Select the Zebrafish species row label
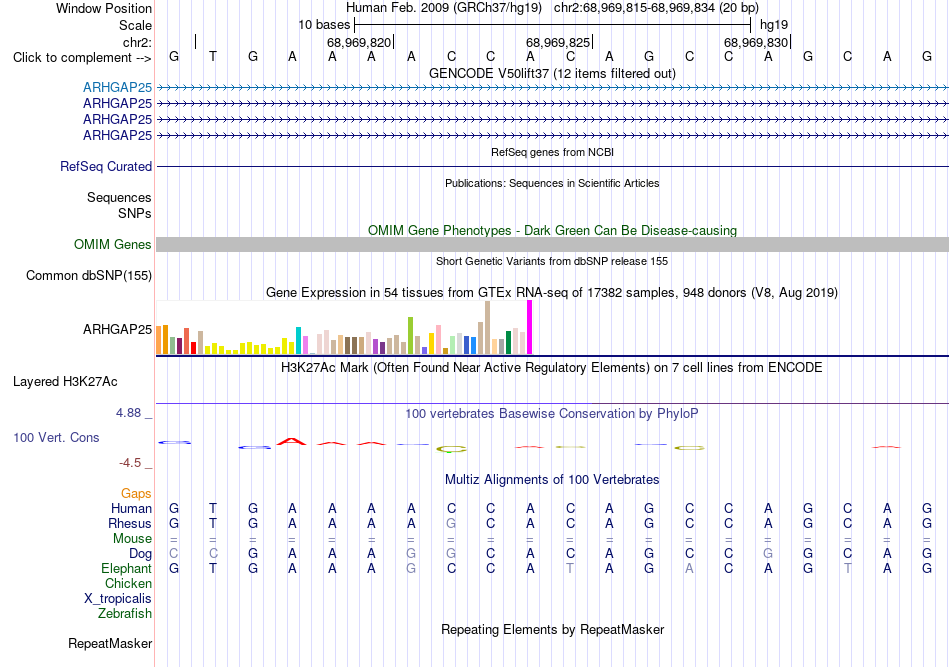This screenshot has width=950, height=667. (125, 613)
